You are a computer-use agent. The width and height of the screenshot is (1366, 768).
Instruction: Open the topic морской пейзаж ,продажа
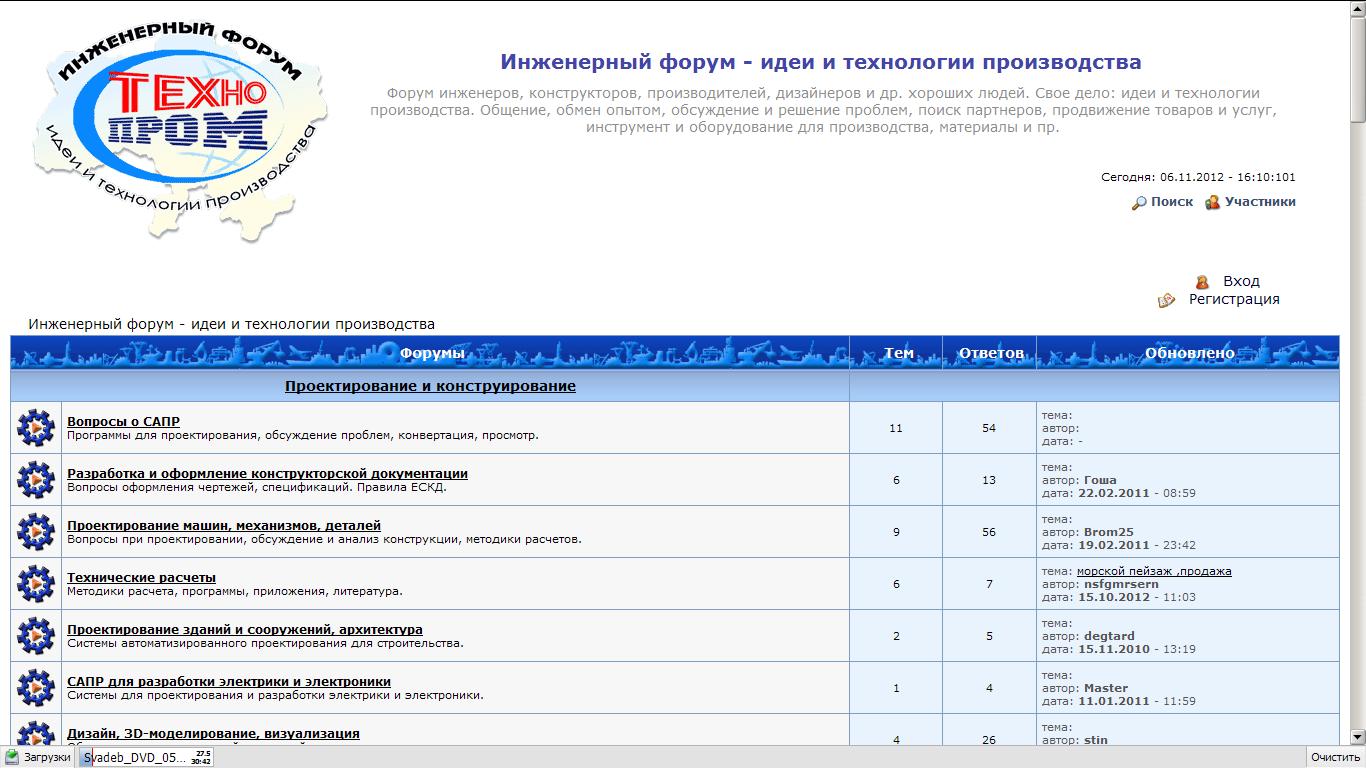click(1154, 571)
